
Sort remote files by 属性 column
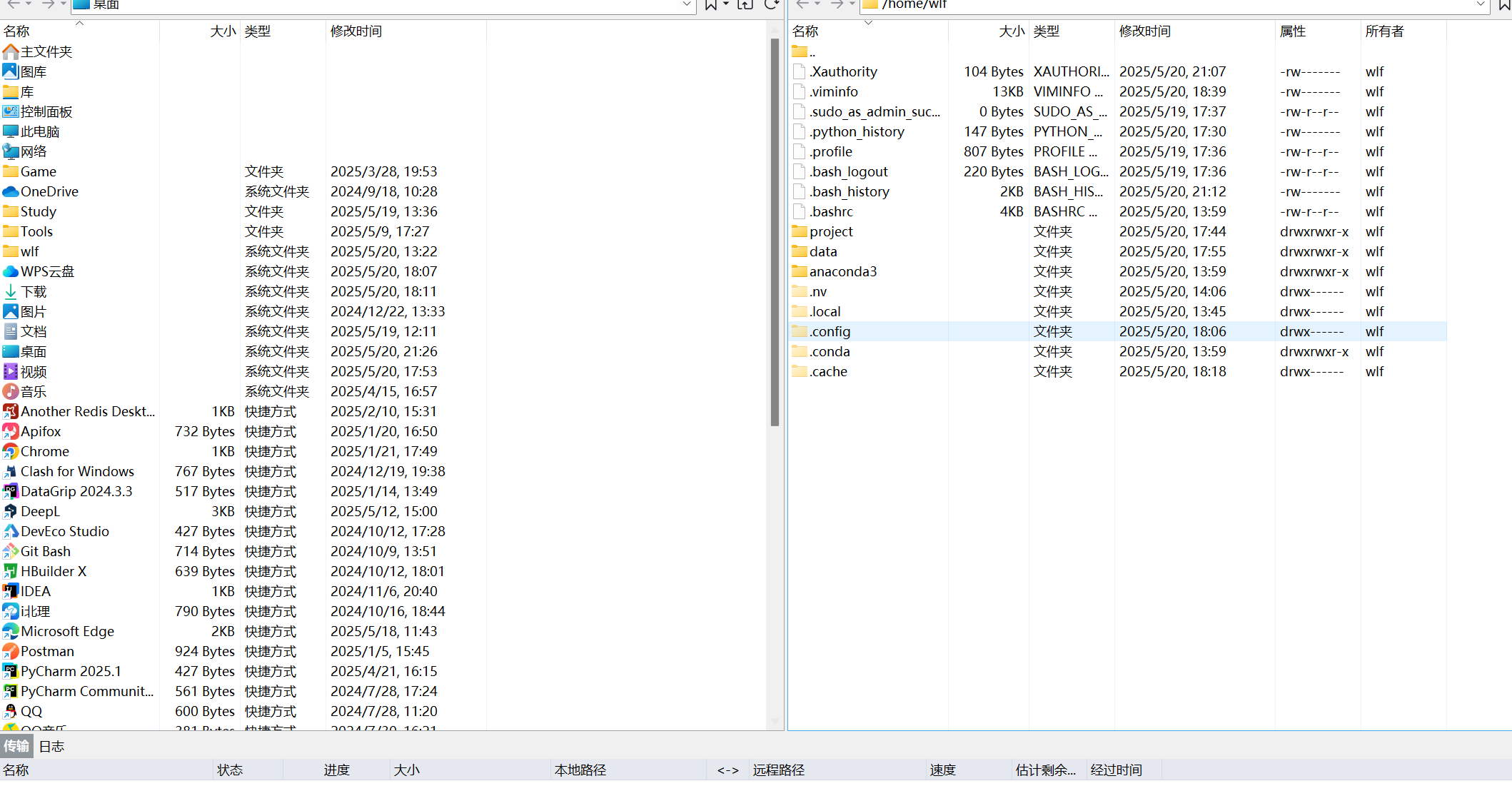[x=1292, y=31]
